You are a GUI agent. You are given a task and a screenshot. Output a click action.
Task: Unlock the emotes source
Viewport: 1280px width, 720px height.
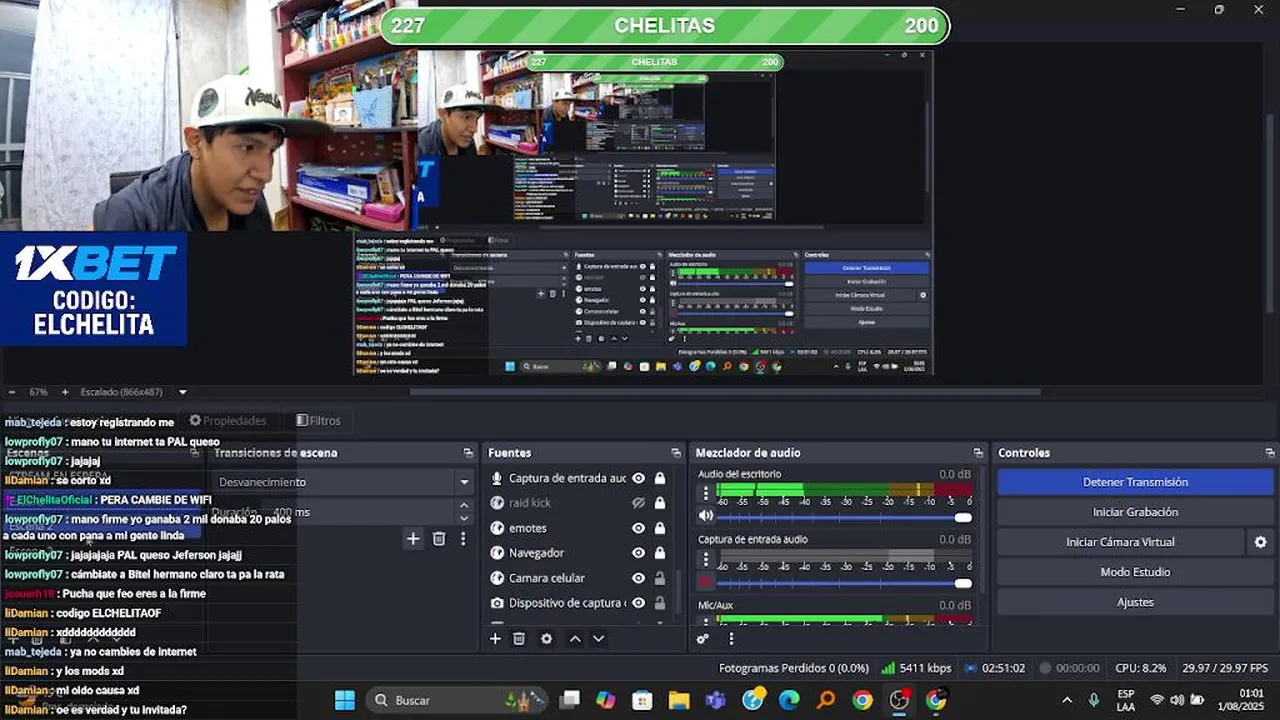660,528
